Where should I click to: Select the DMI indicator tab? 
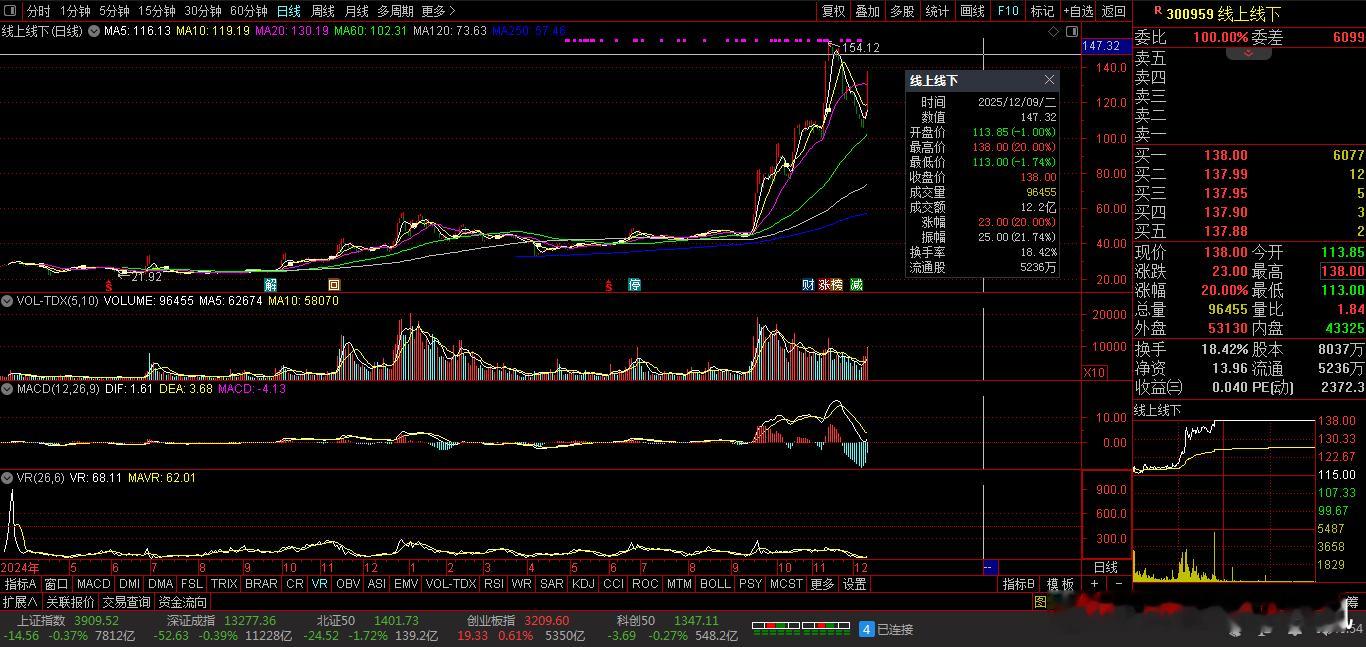click(129, 583)
